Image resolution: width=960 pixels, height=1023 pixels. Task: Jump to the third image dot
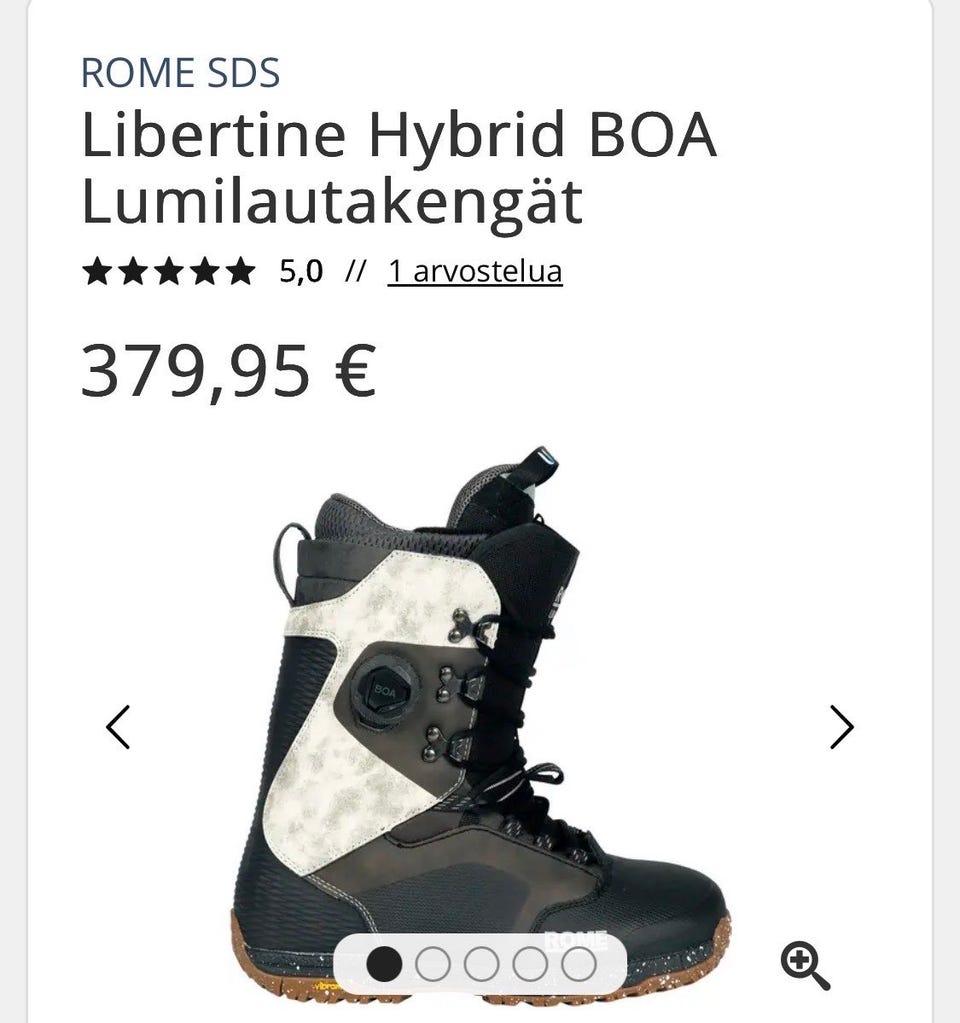pos(482,964)
